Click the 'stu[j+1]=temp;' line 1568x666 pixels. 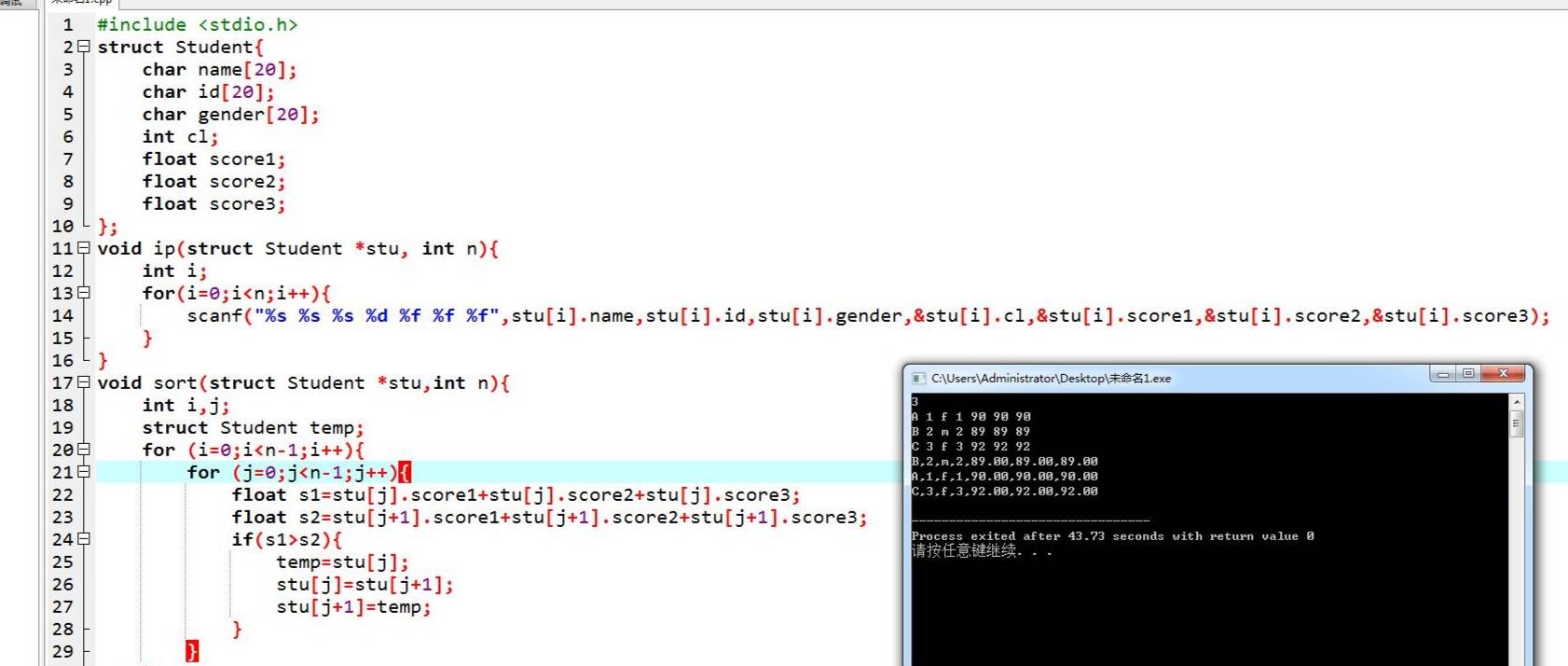[353, 606]
